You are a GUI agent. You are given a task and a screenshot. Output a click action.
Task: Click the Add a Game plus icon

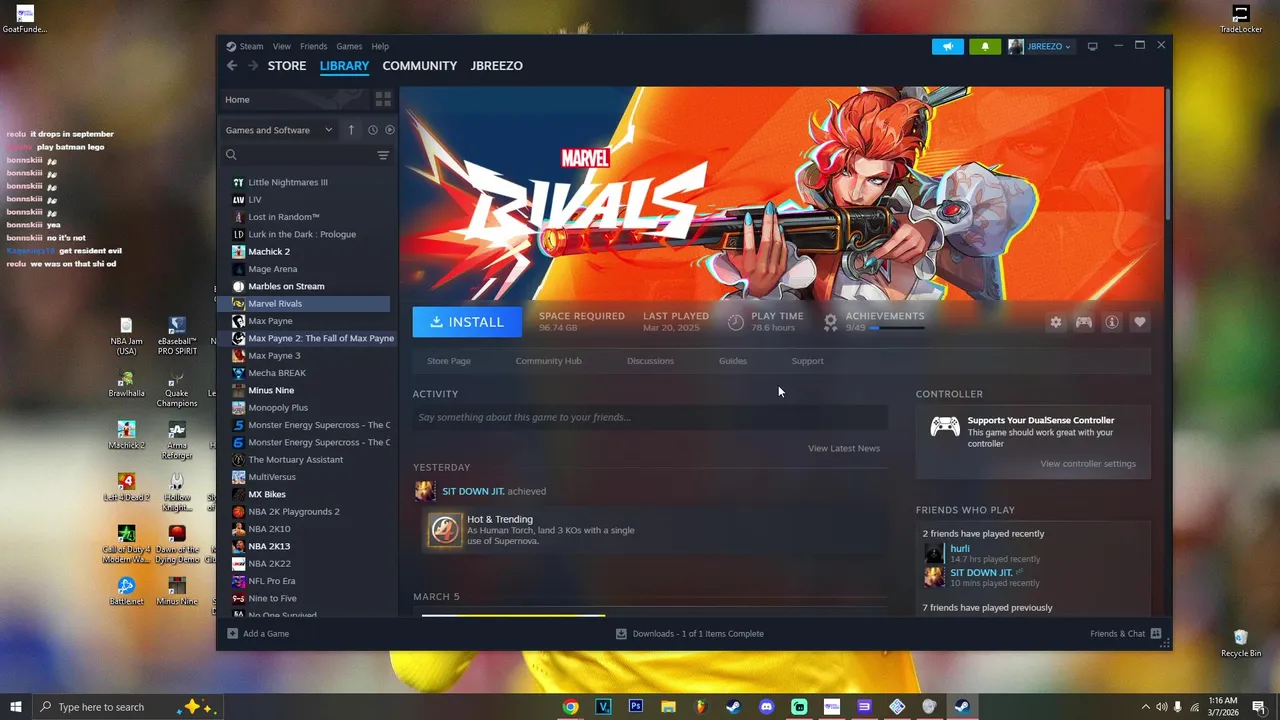coord(233,634)
